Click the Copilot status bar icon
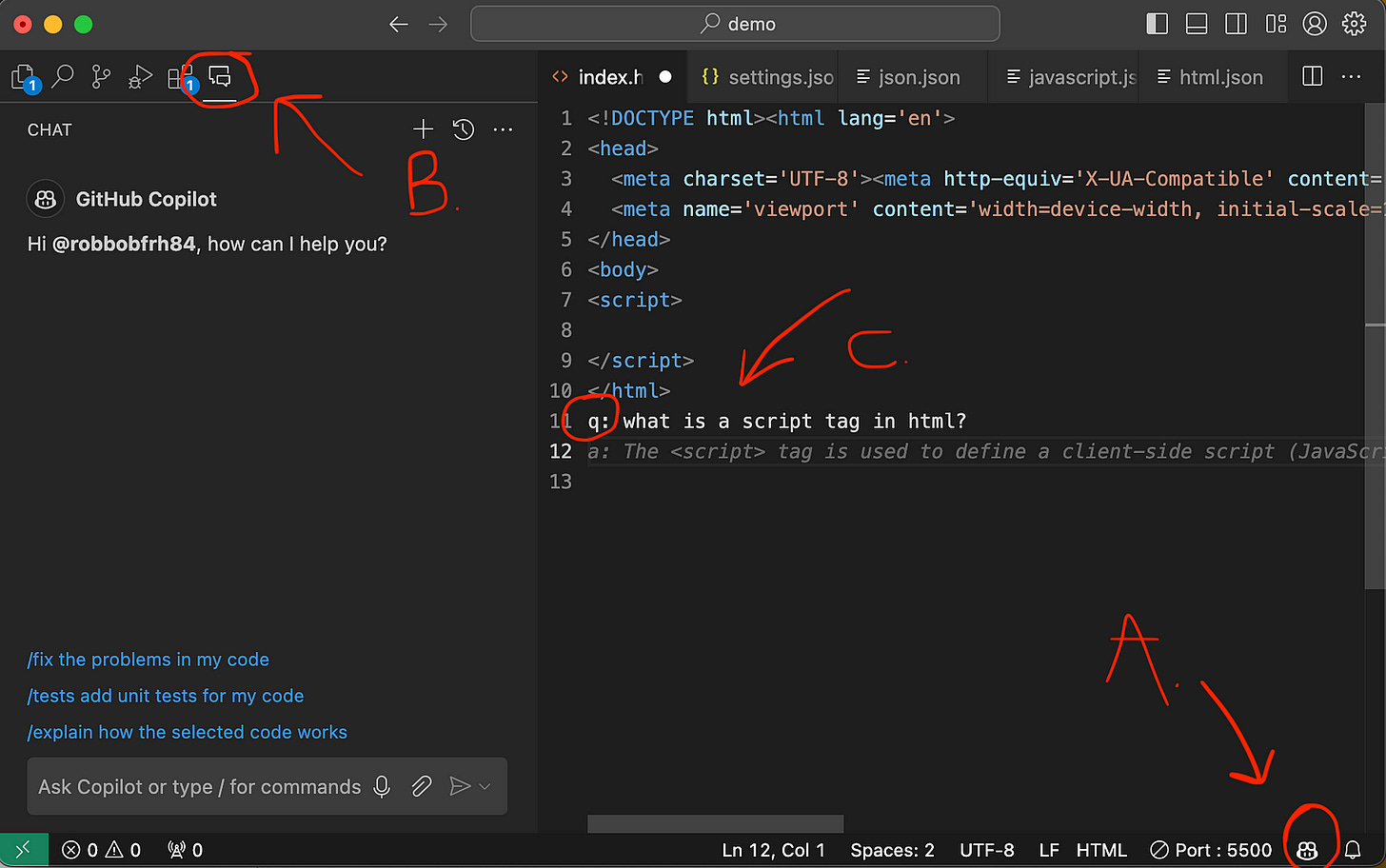 coord(1307,850)
